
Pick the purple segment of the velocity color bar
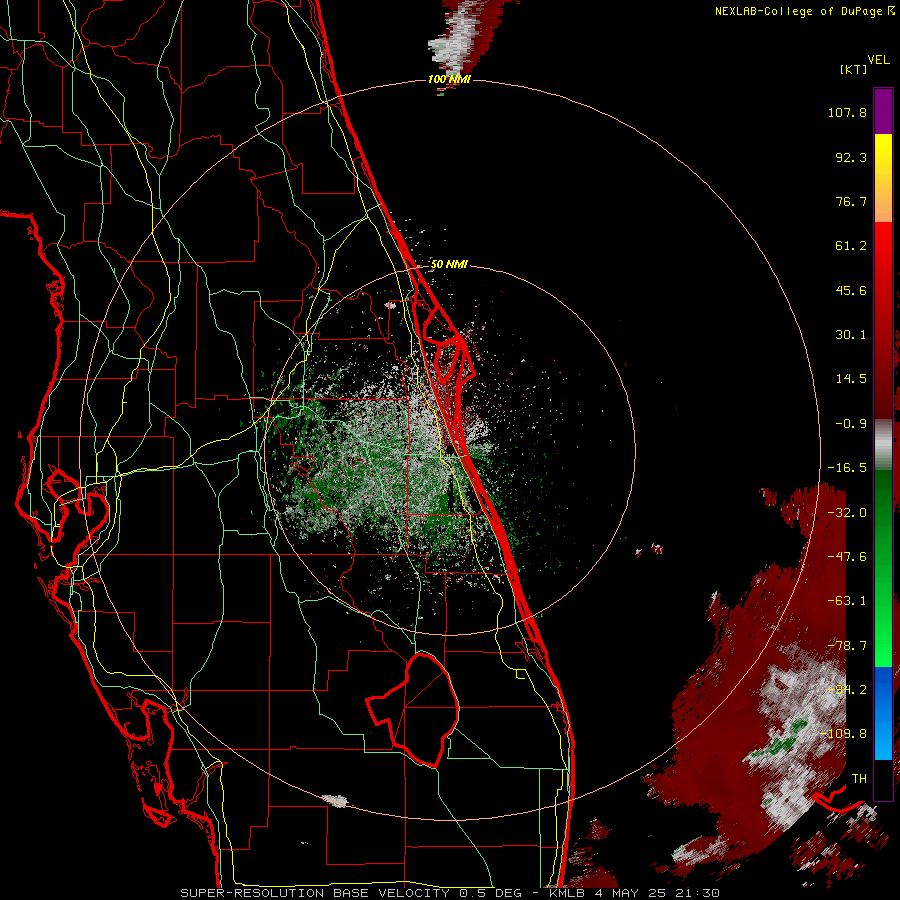[883, 111]
